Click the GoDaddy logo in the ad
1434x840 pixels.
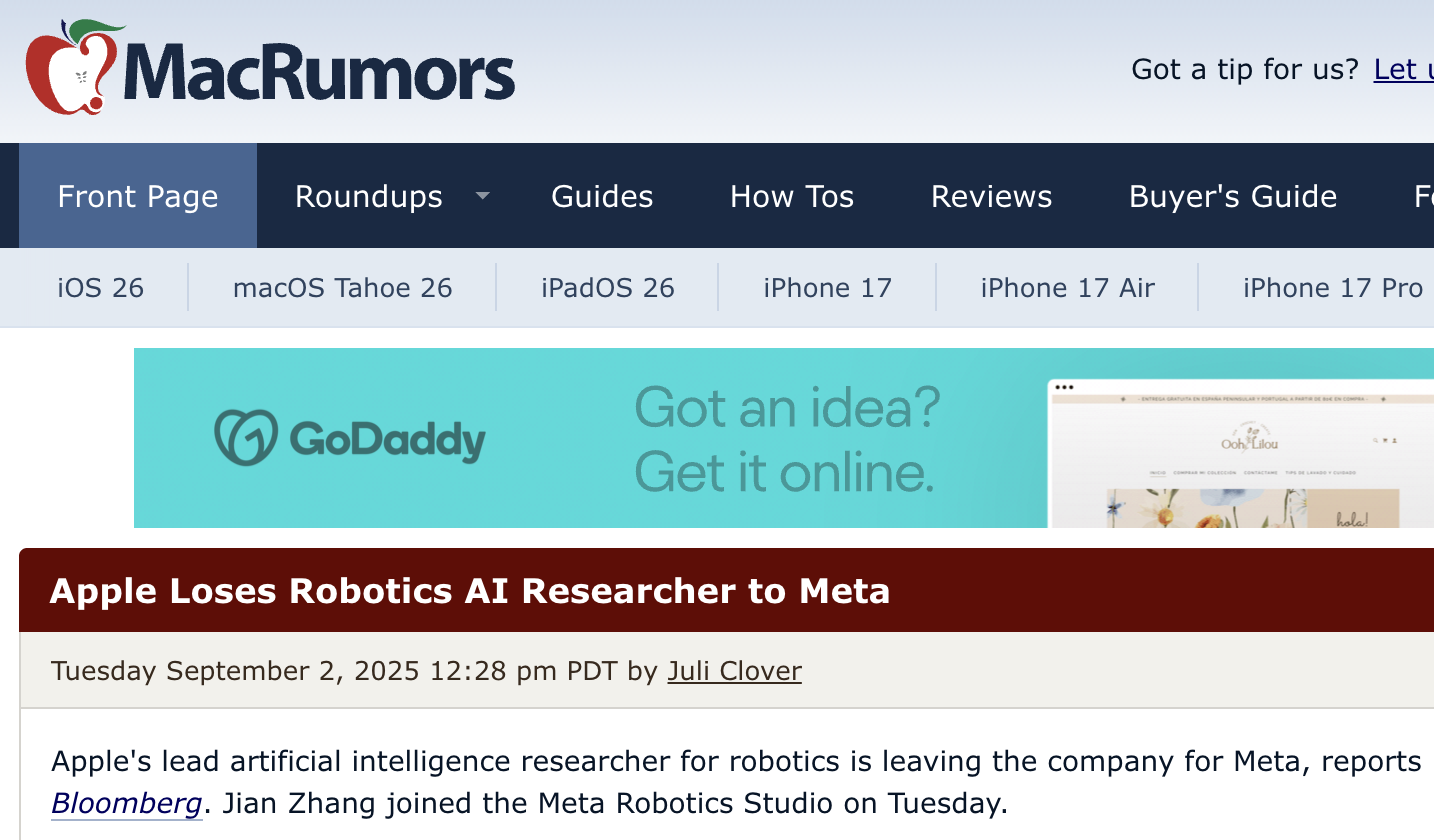coord(350,438)
